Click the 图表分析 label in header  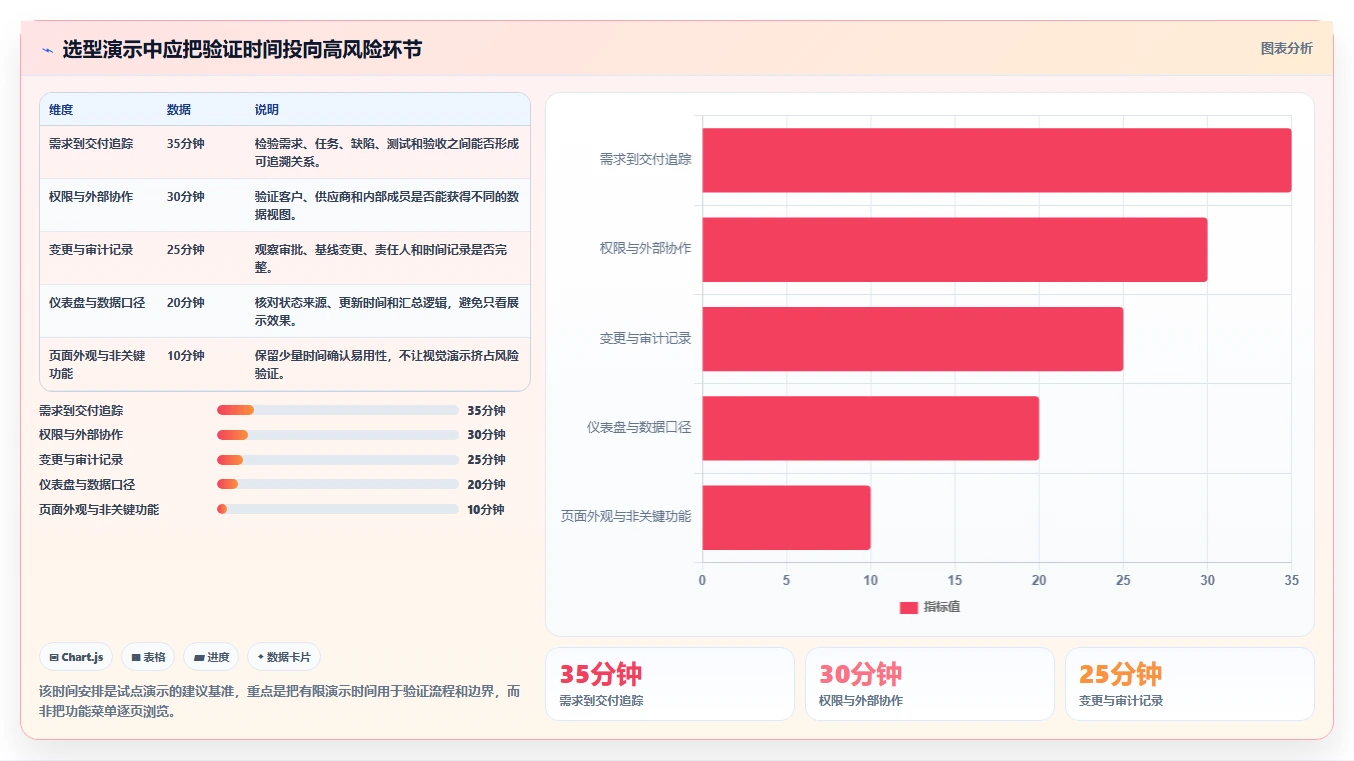click(1286, 48)
